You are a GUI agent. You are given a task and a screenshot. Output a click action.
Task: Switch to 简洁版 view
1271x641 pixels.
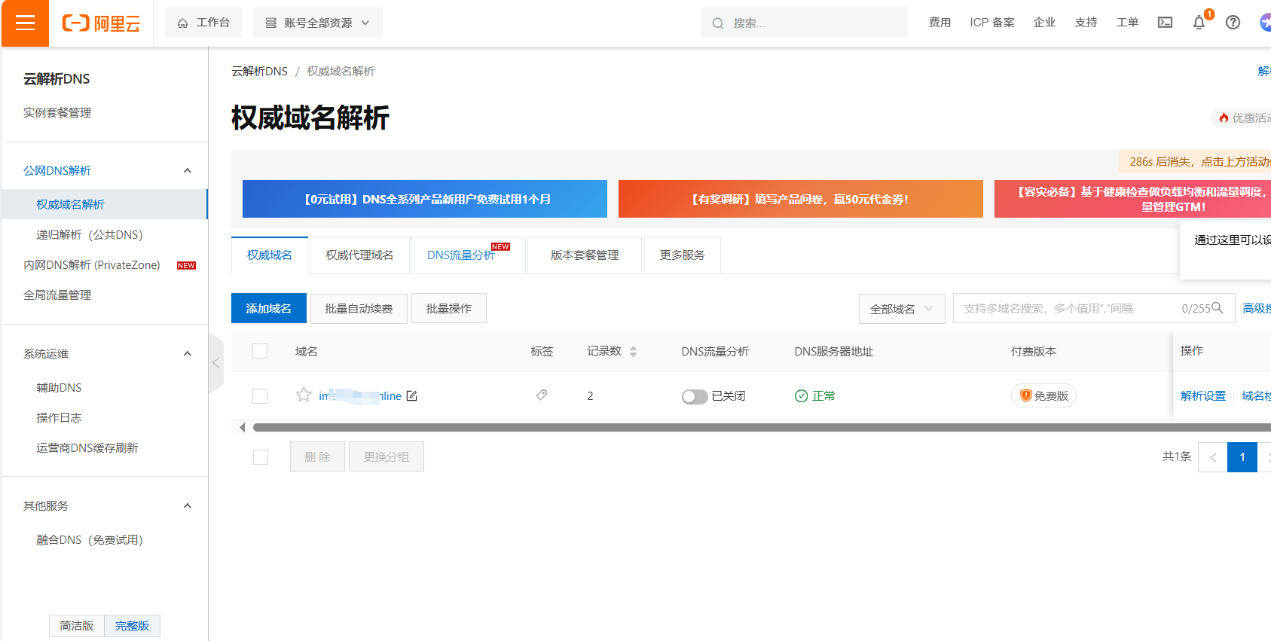click(77, 626)
